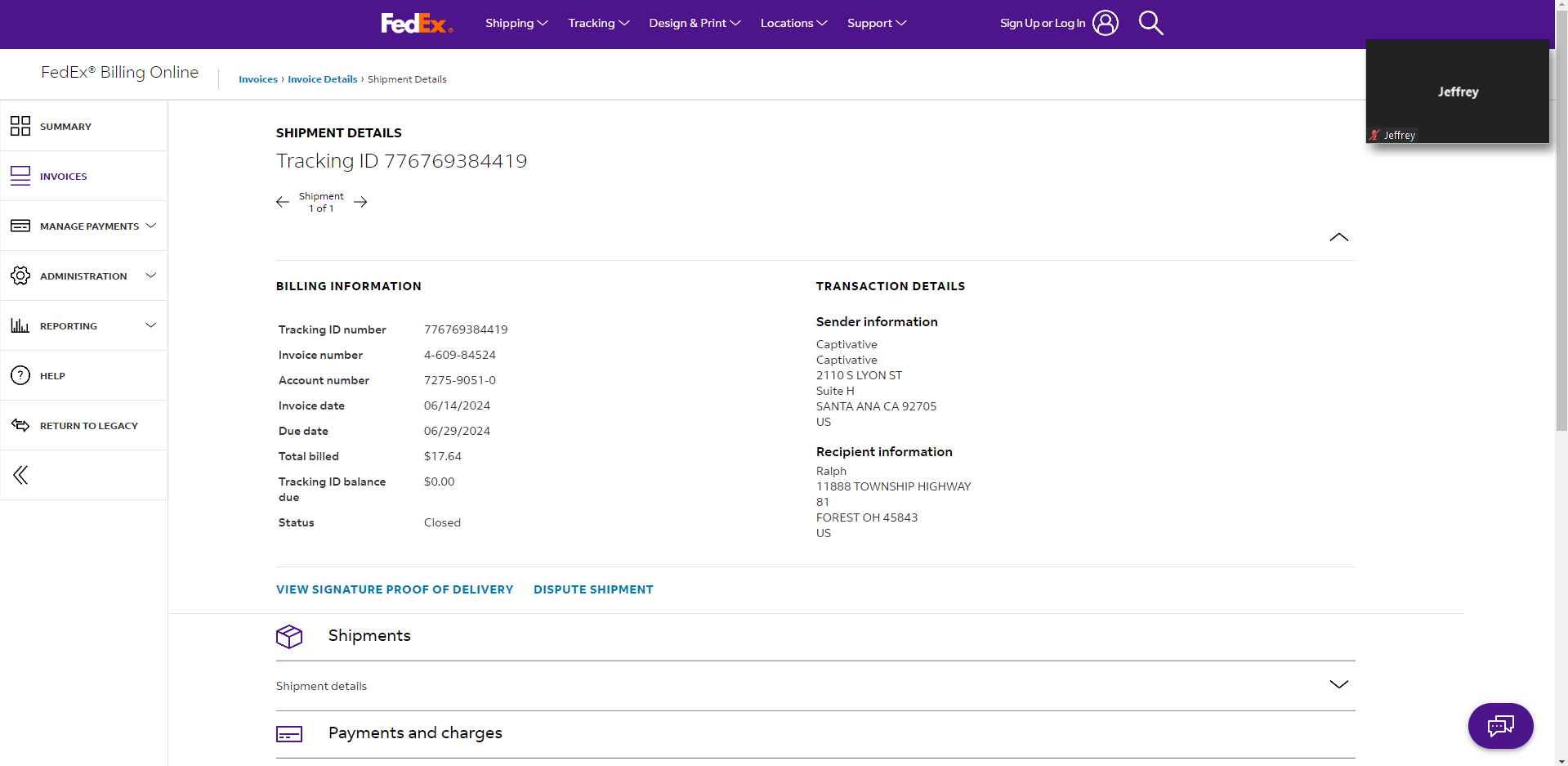1568x766 pixels.
Task: Click the Tracking ID 776769384419 heading
Action: 401,161
